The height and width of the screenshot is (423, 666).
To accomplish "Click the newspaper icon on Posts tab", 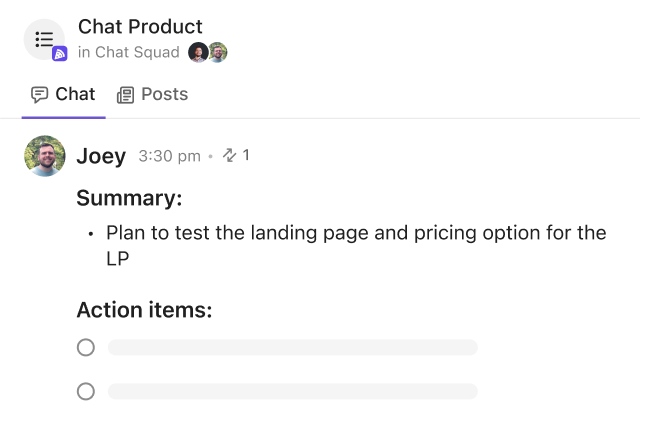I will tap(125, 95).
